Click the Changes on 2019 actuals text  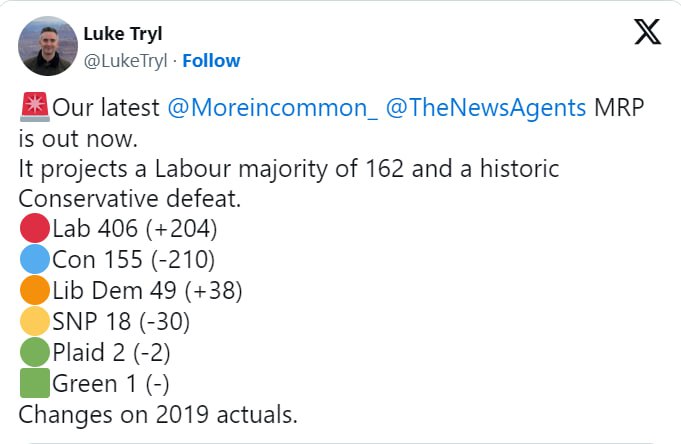tap(158, 413)
